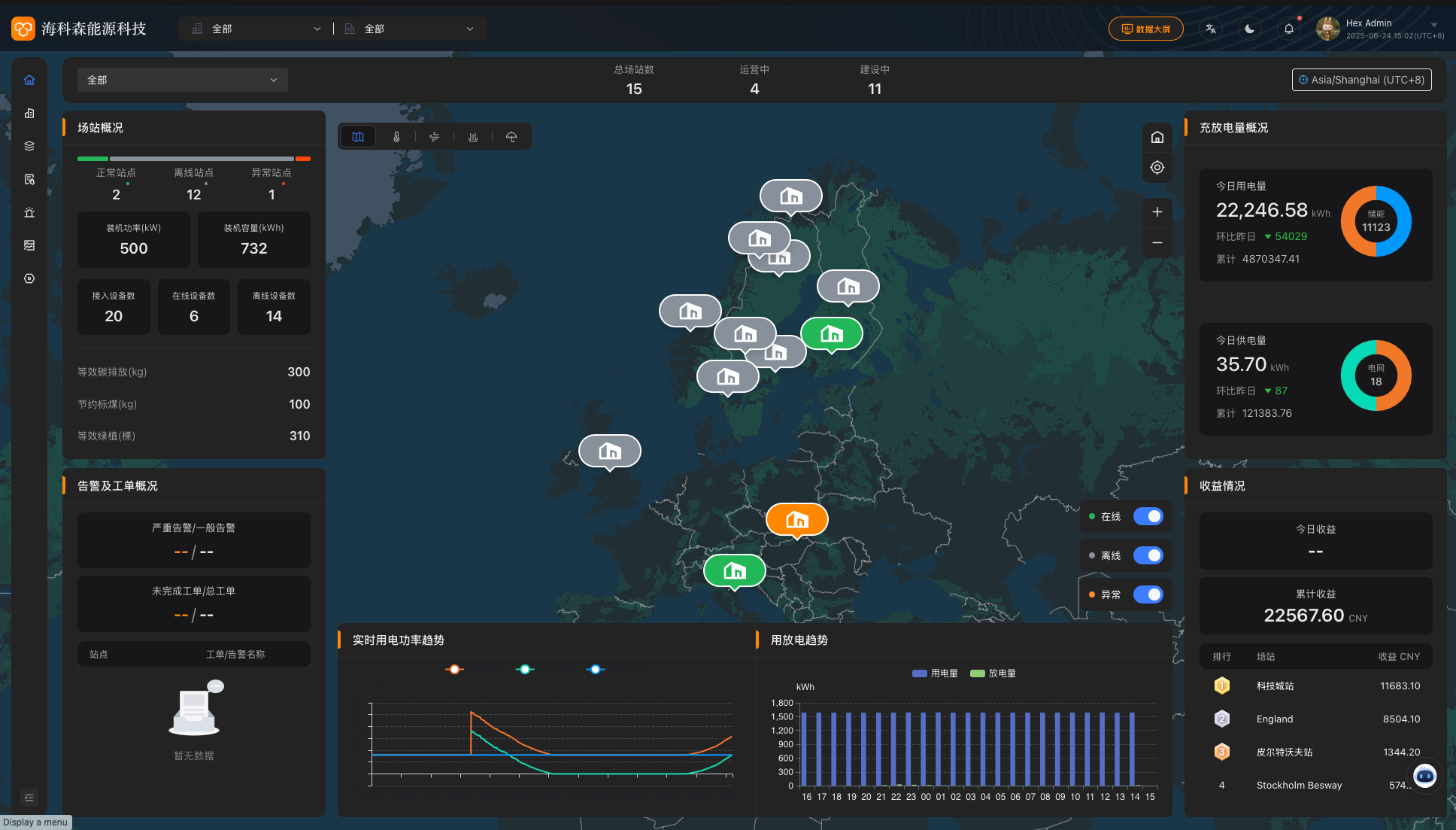Viewport: 1456px width, 830px height.
Task: Open the home item in left sidebar
Action: (29, 80)
